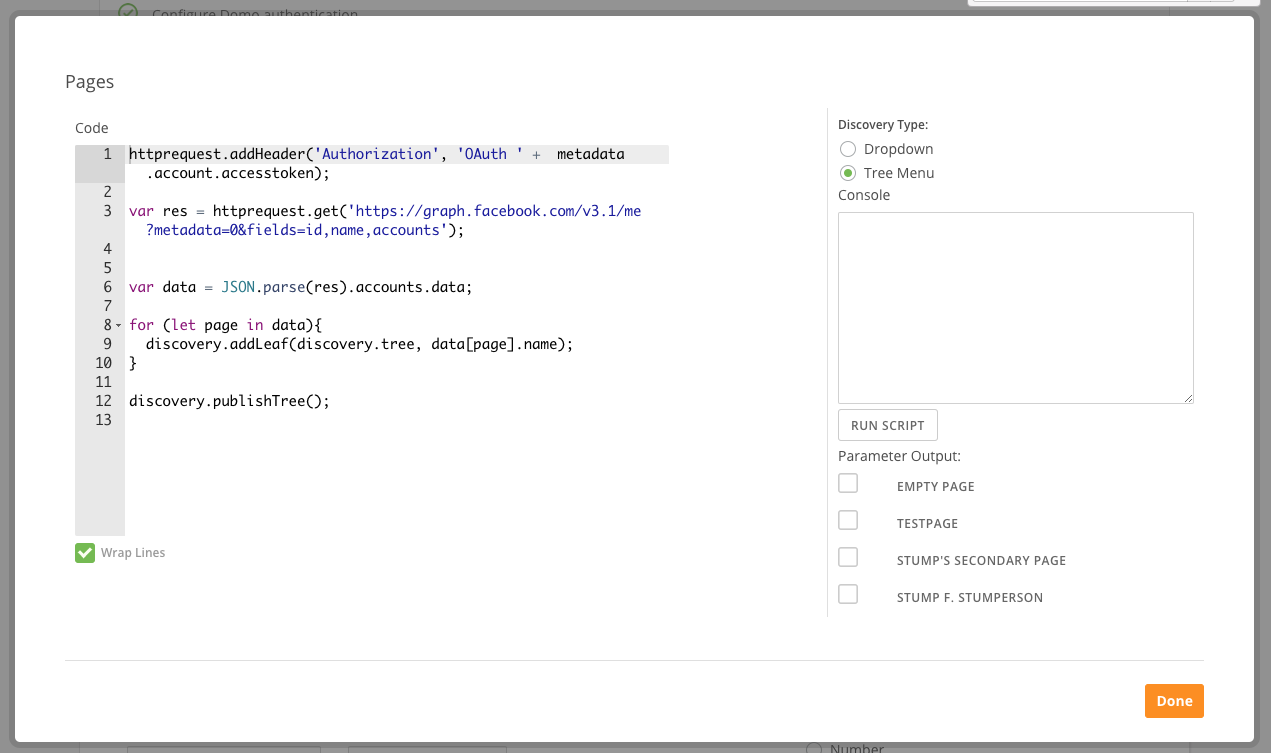Image resolution: width=1271 pixels, height=753 pixels.
Task: Click the .account.accesstoken wrapped code line
Action: coord(237,173)
